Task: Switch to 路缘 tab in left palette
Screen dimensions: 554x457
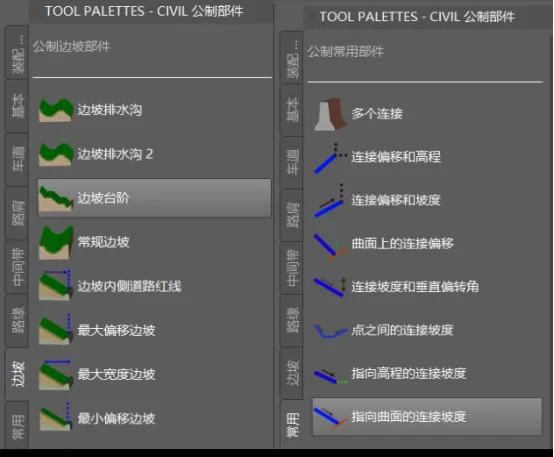Action: (x=17, y=321)
